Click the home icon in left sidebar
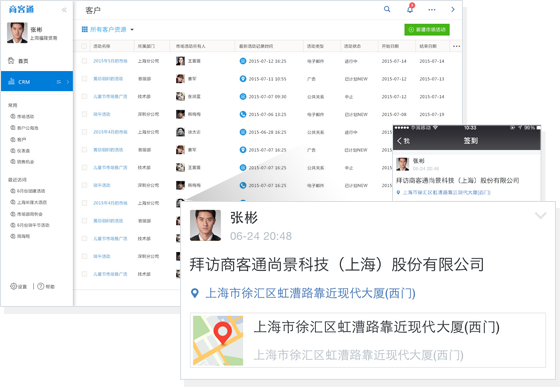 point(11,61)
